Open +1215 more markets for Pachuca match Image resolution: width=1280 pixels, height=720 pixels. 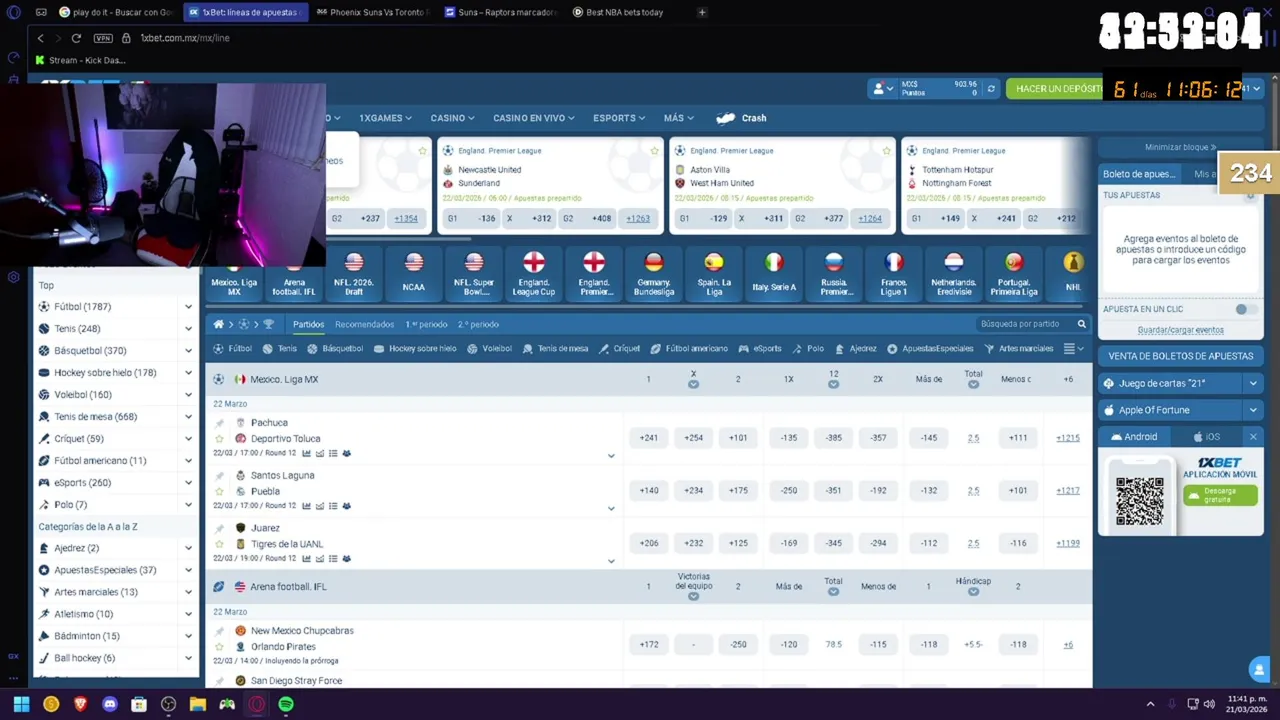coord(1067,438)
